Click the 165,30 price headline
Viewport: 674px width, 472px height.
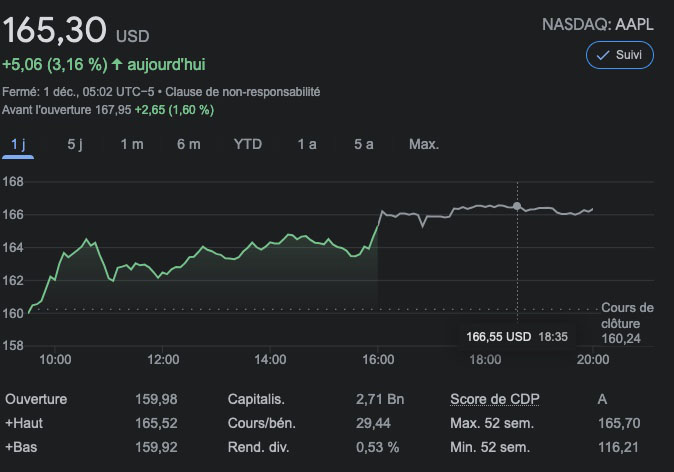click(x=55, y=30)
